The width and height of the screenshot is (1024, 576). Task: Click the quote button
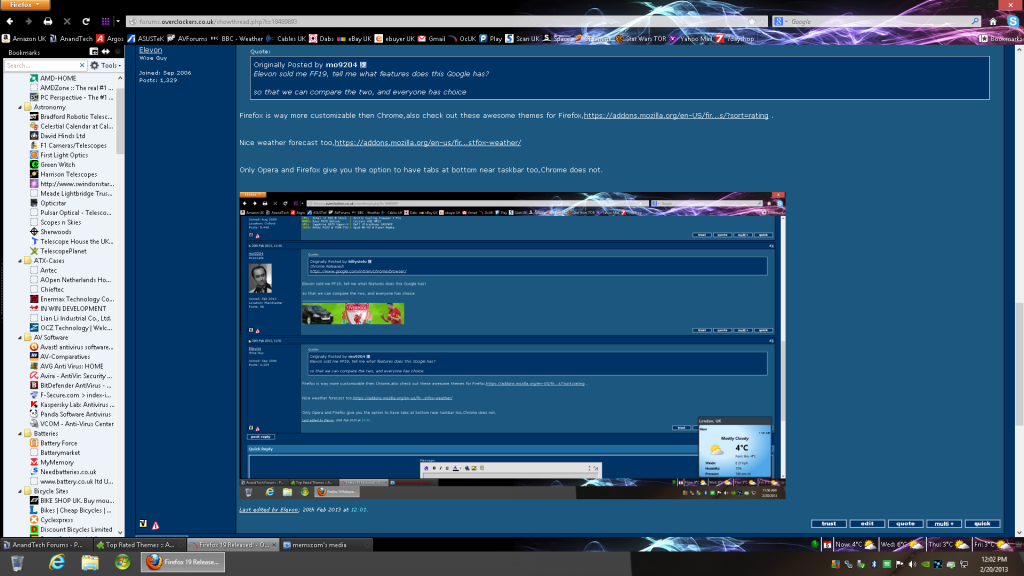905,524
